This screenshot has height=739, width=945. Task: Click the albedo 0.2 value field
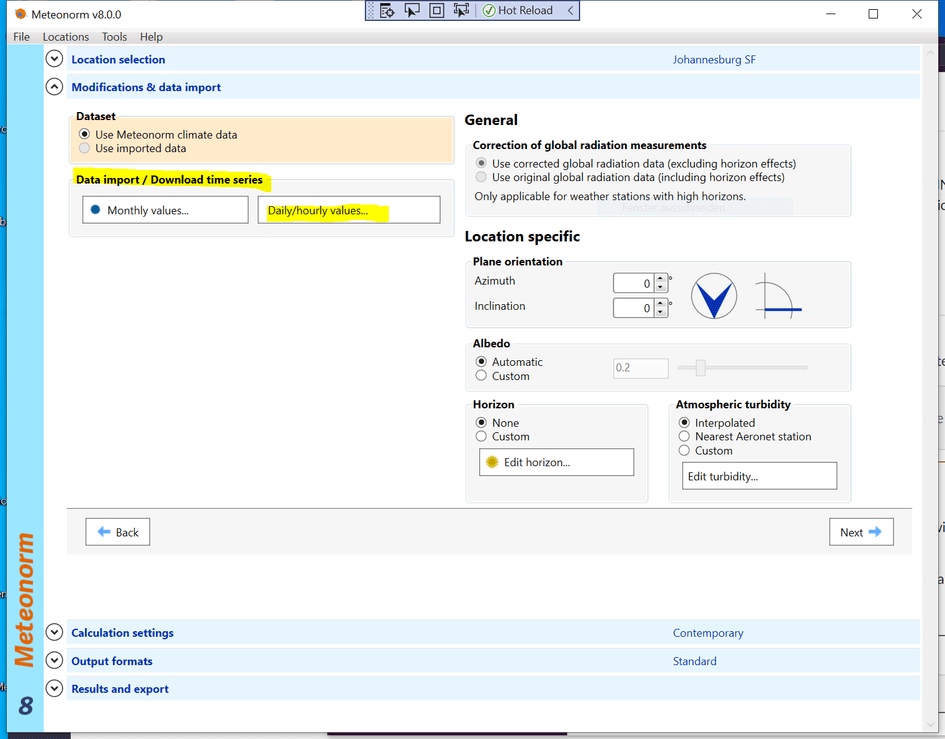coord(641,368)
